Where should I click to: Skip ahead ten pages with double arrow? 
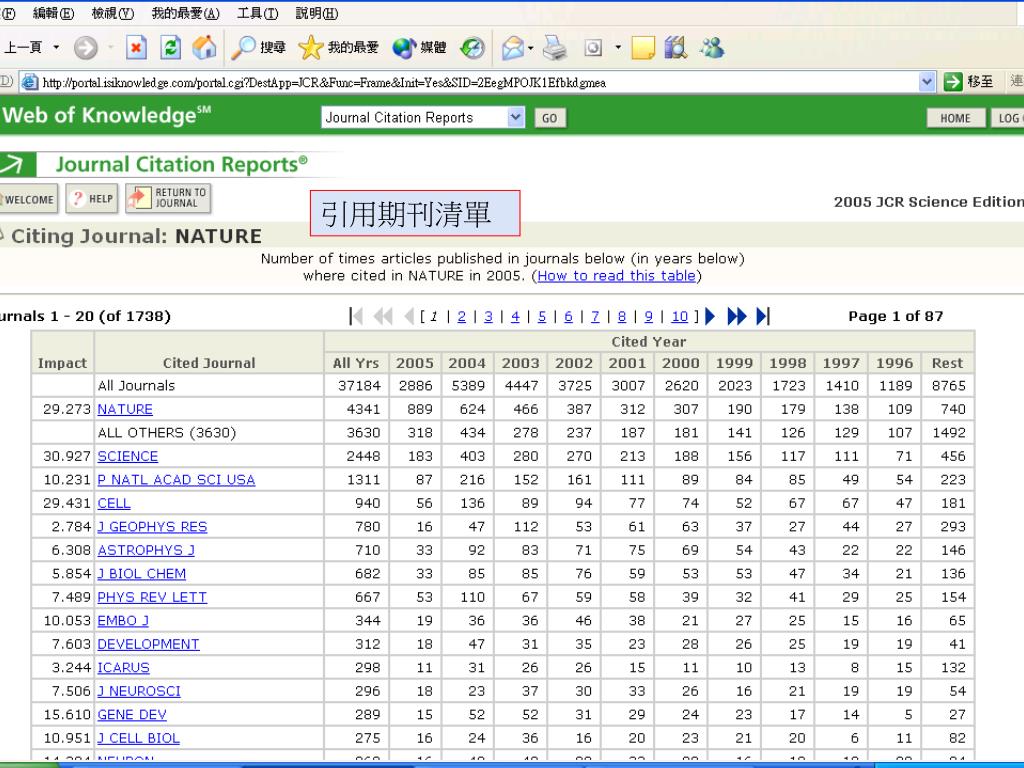(x=737, y=316)
